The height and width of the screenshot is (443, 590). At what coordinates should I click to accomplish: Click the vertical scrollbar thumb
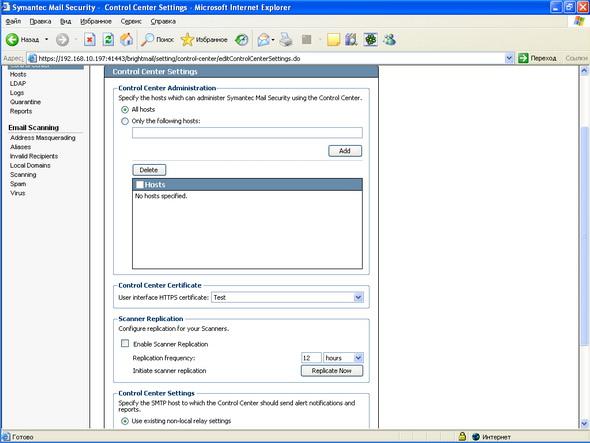point(584,236)
